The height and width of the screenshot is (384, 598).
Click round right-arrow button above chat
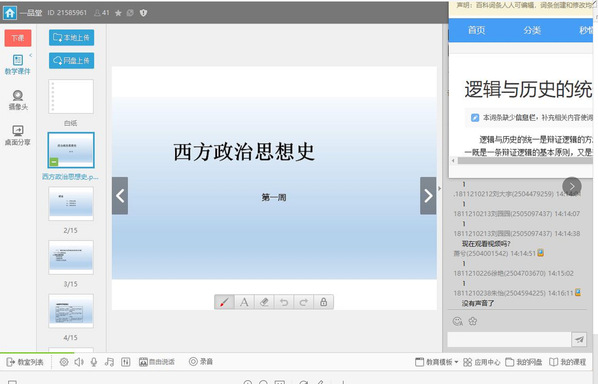tap(572, 186)
